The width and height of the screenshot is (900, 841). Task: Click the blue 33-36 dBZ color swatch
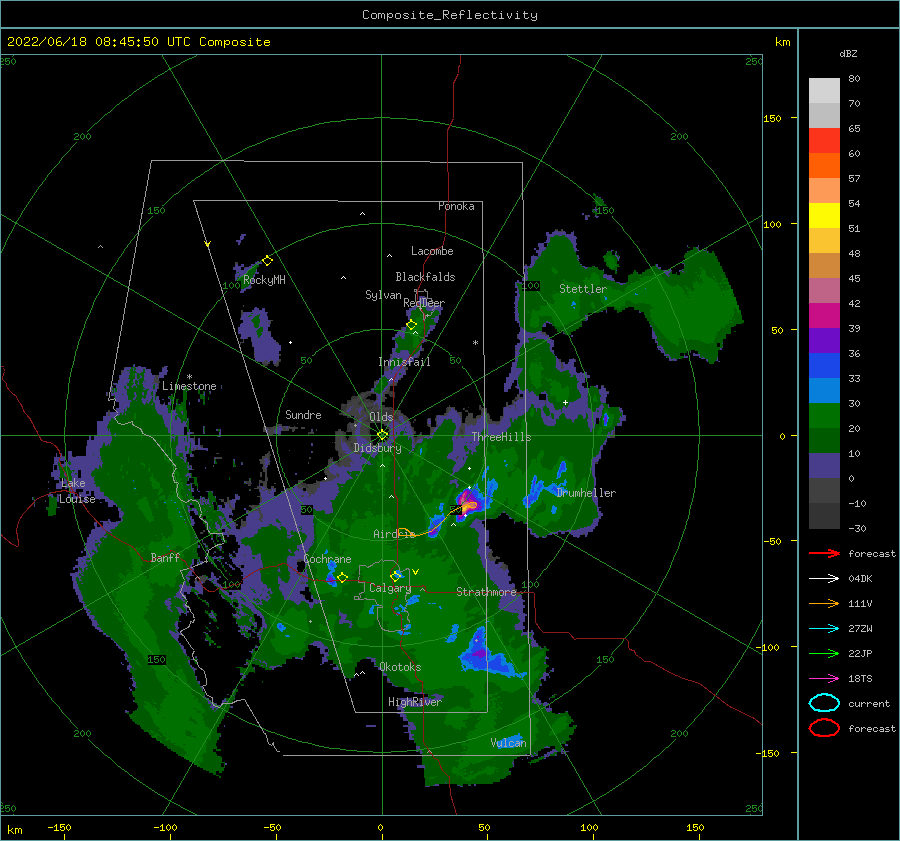824,366
